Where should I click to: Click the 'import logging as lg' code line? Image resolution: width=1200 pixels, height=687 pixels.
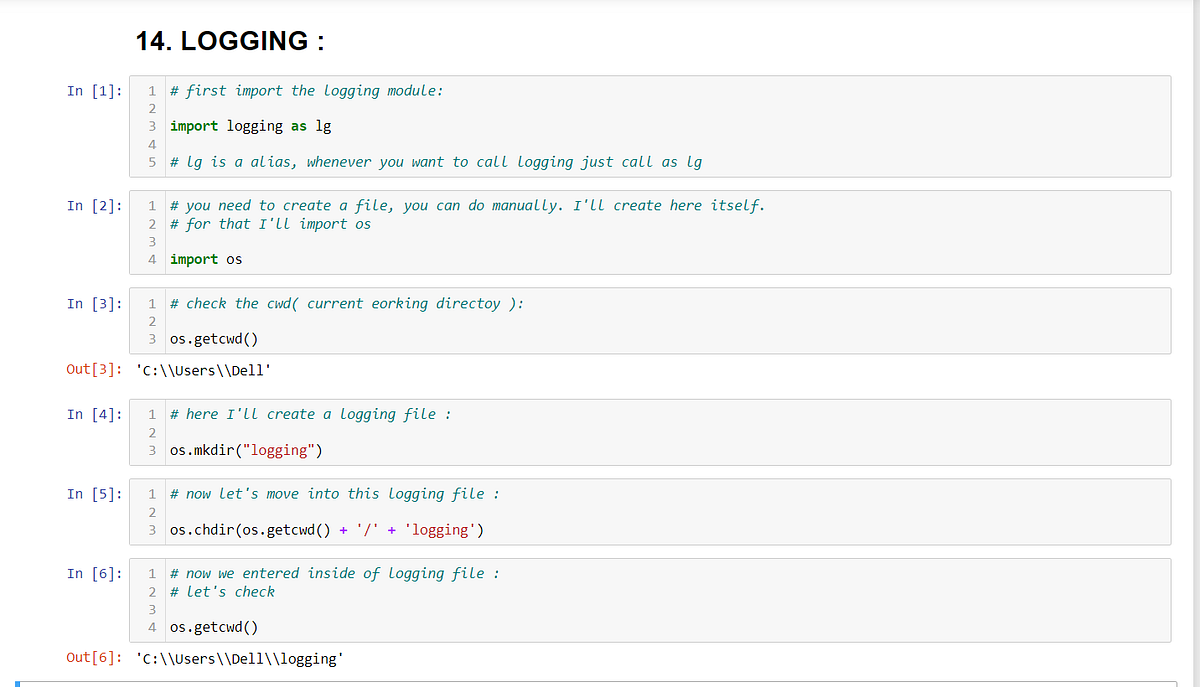click(x=251, y=126)
